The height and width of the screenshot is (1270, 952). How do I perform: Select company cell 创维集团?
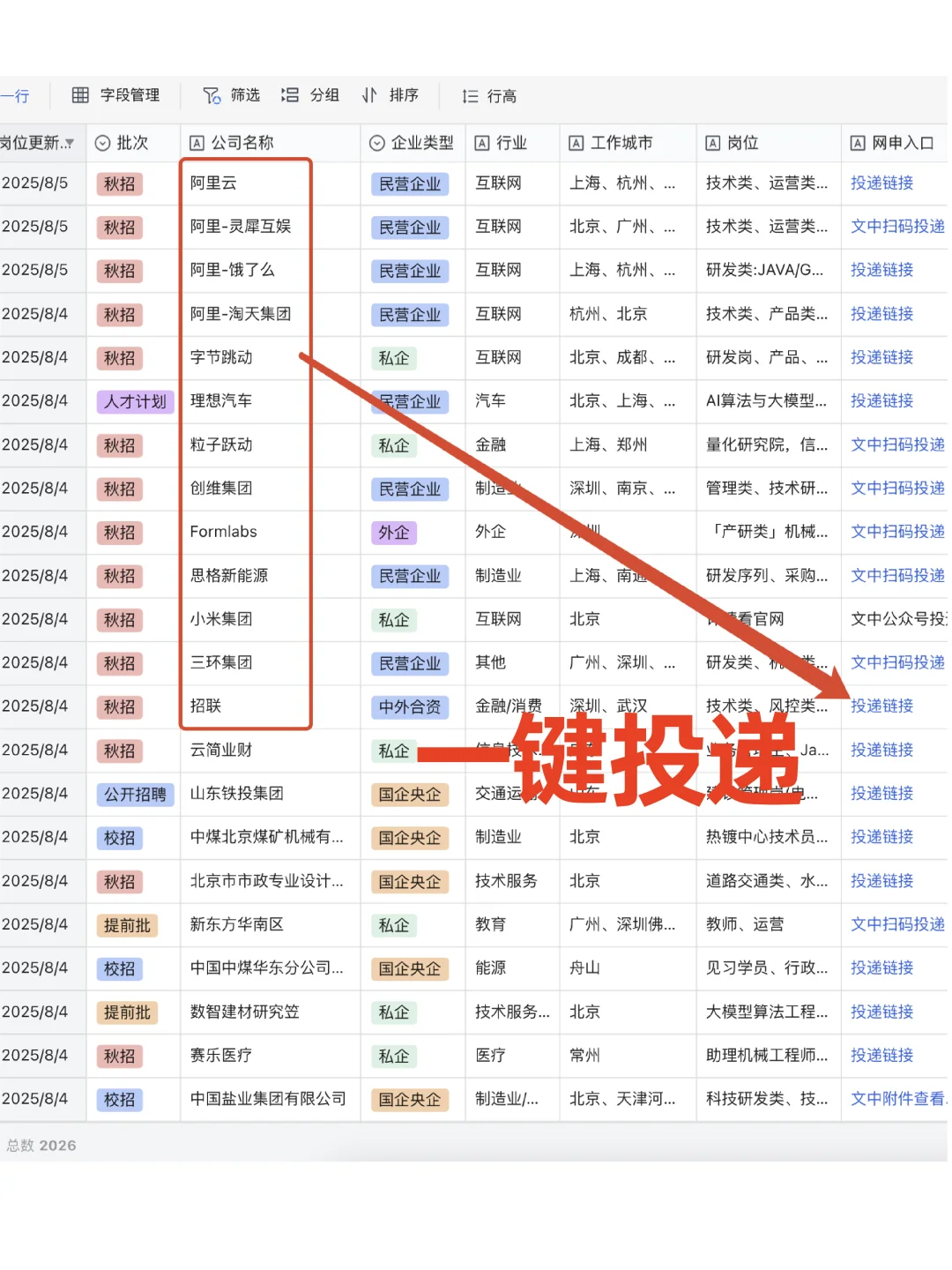[x=271, y=489]
